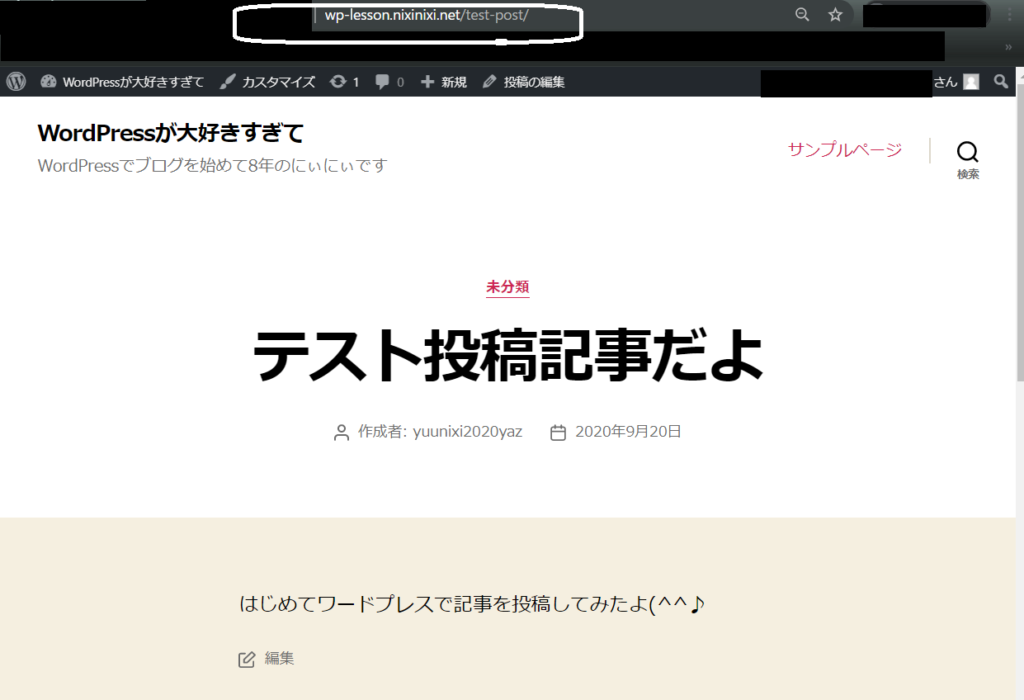
Task: Click 投稿の編集 in the admin bar
Action: (x=524, y=82)
